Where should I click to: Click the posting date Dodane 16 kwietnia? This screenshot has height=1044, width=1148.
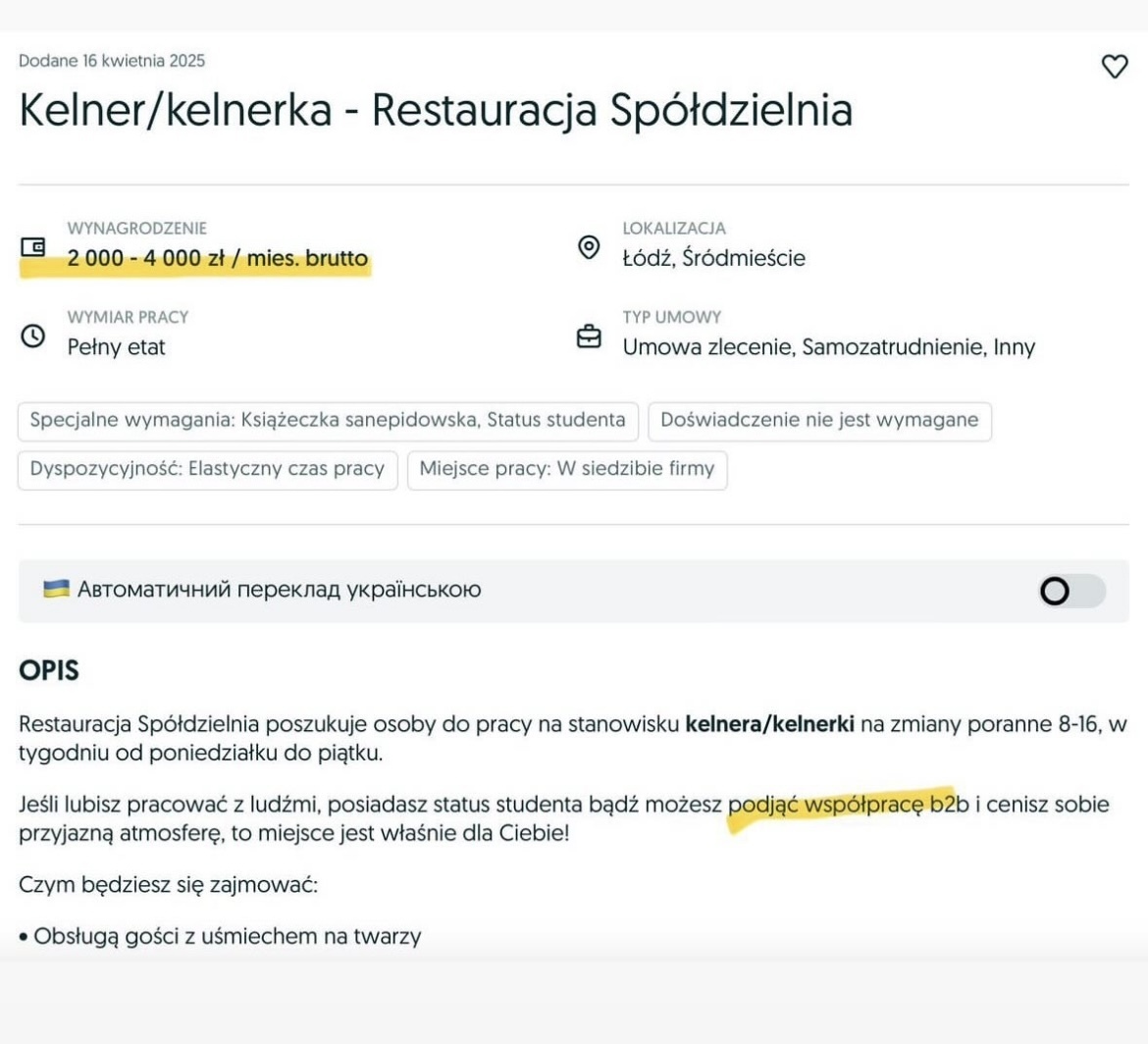(112, 61)
